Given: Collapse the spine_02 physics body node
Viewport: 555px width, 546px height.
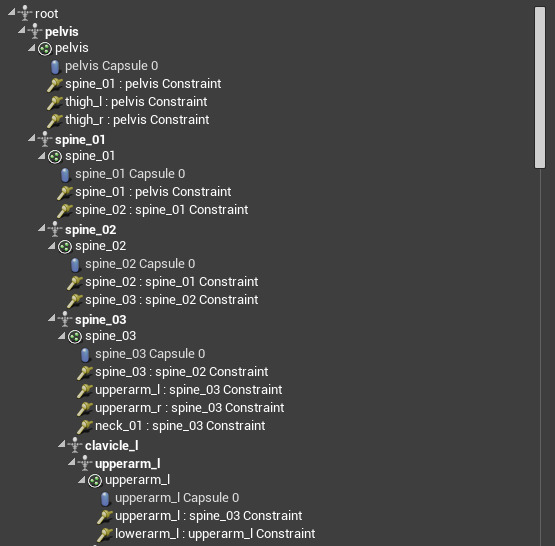Looking at the screenshot, I should [52, 246].
